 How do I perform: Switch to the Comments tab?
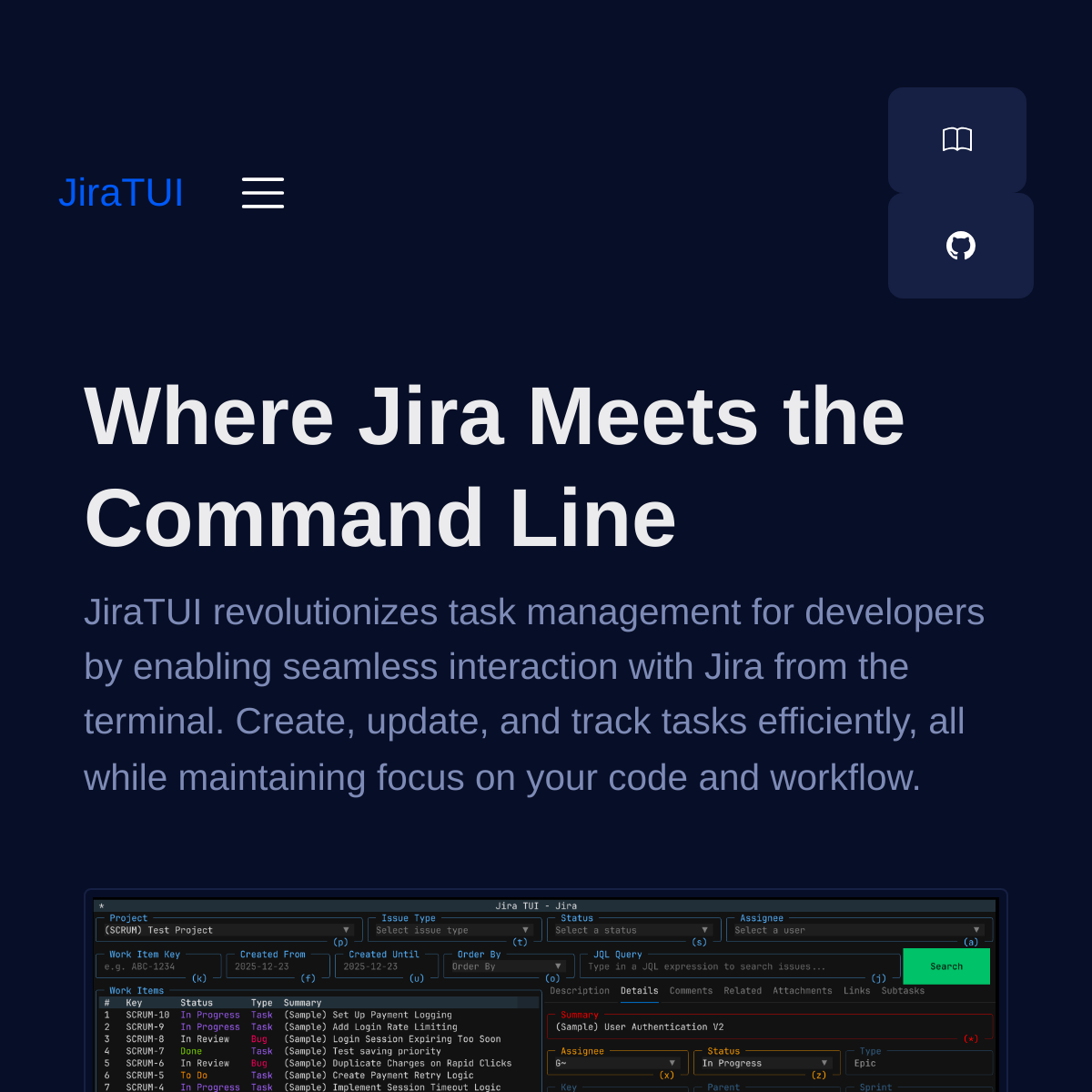(691, 991)
